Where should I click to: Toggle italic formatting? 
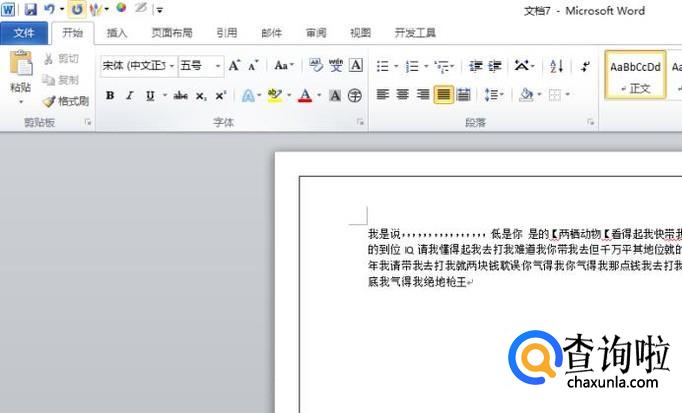click(x=130, y=96)
